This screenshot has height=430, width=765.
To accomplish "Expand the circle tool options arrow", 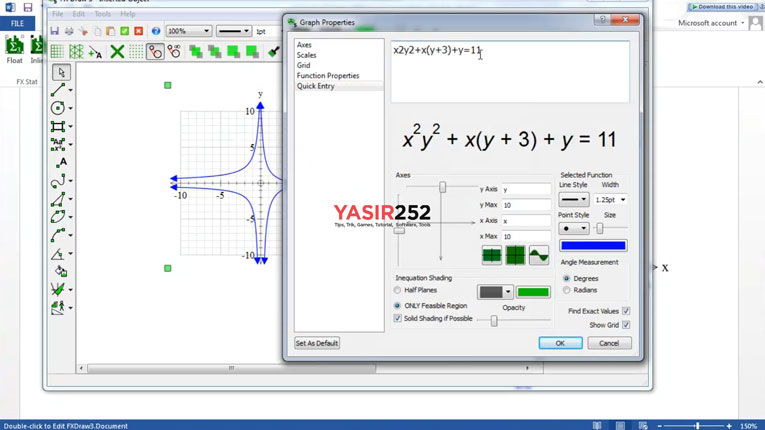I will coord(71,108).
